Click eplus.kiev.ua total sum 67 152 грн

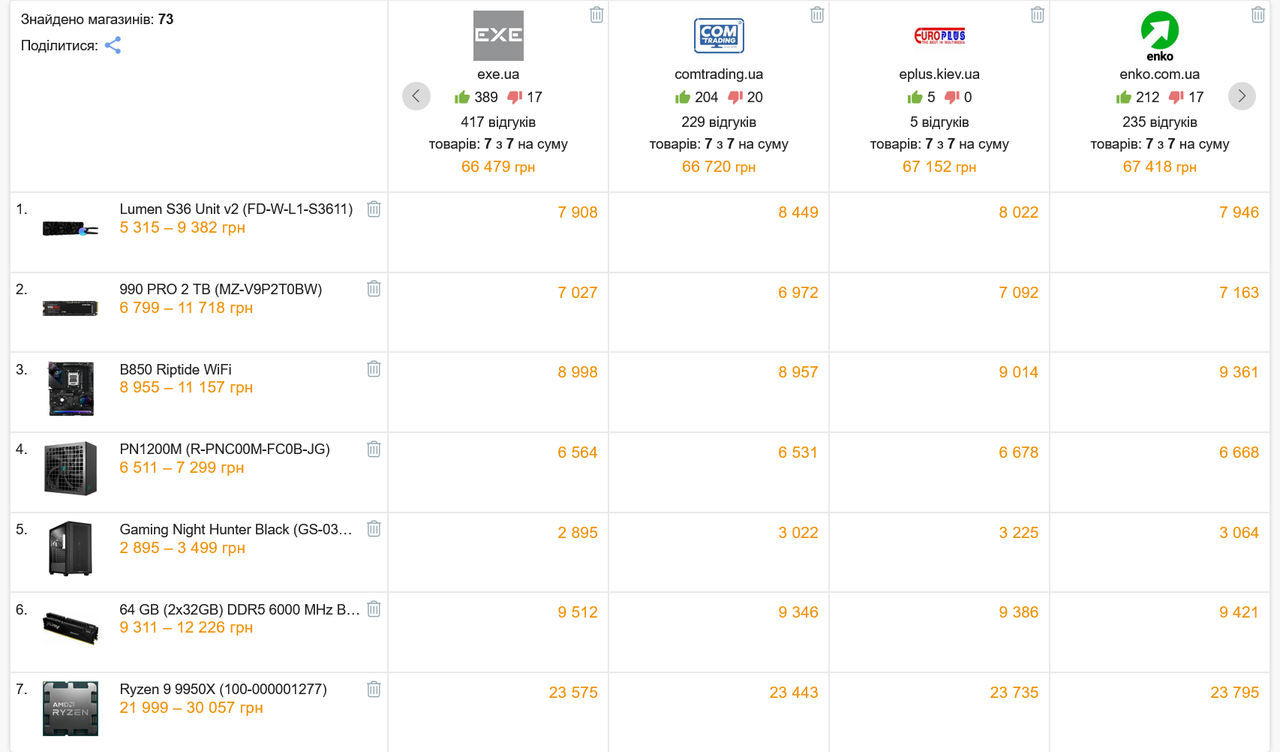tap(940, 167)
